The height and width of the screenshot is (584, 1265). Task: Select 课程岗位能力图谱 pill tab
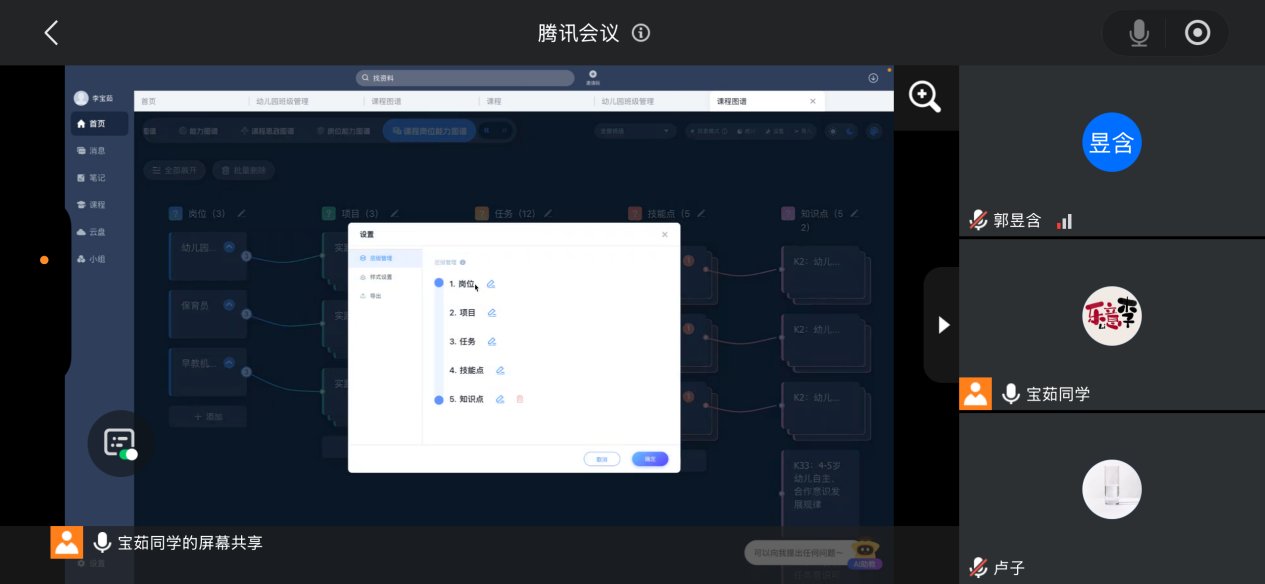pyautogui.click(x=430, y=131)
